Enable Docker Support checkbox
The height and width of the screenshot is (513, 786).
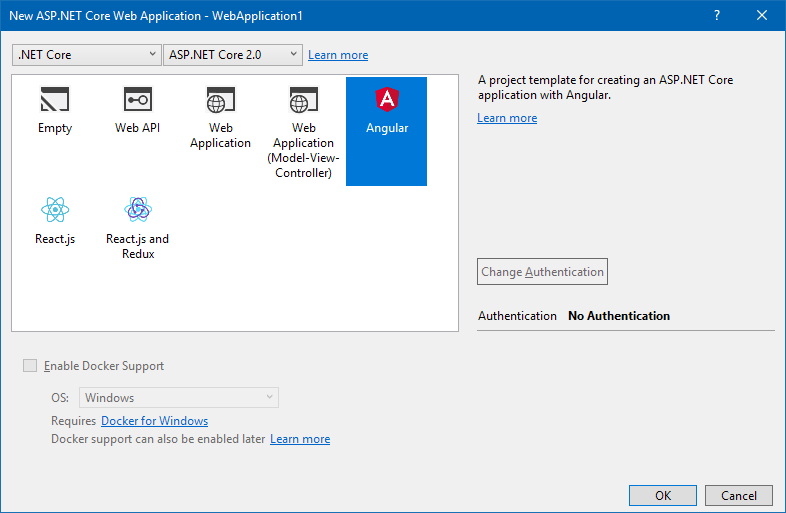[30, 366]
